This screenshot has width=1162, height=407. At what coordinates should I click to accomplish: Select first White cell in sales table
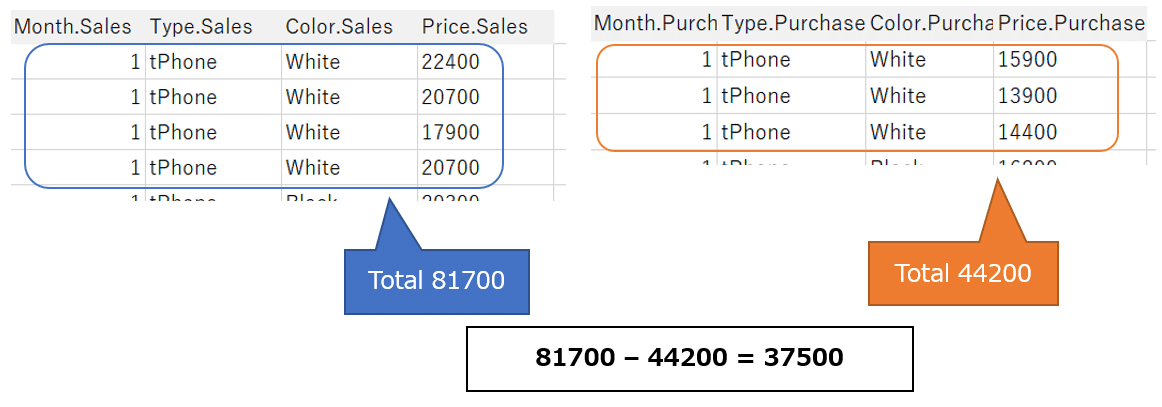(349, 62)
